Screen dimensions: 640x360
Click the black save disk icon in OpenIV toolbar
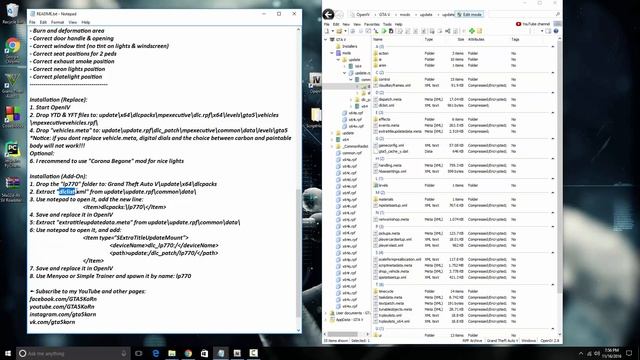pos(391,31)
